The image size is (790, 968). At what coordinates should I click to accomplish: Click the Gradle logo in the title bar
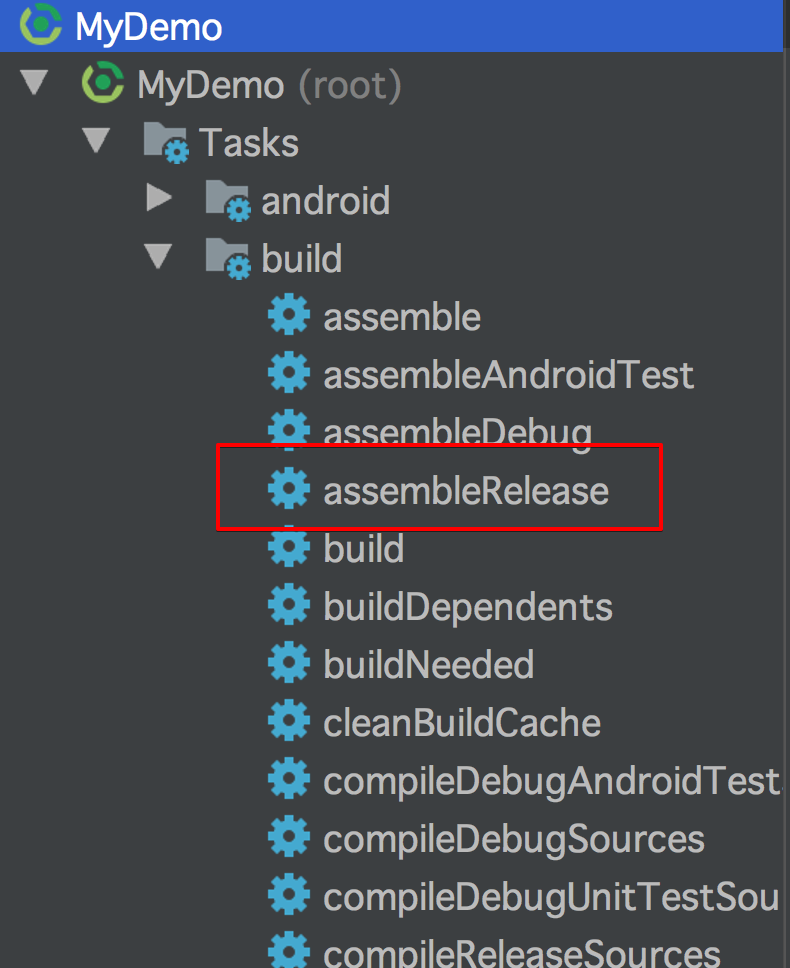pyautogui.click(x=39, y=26)
